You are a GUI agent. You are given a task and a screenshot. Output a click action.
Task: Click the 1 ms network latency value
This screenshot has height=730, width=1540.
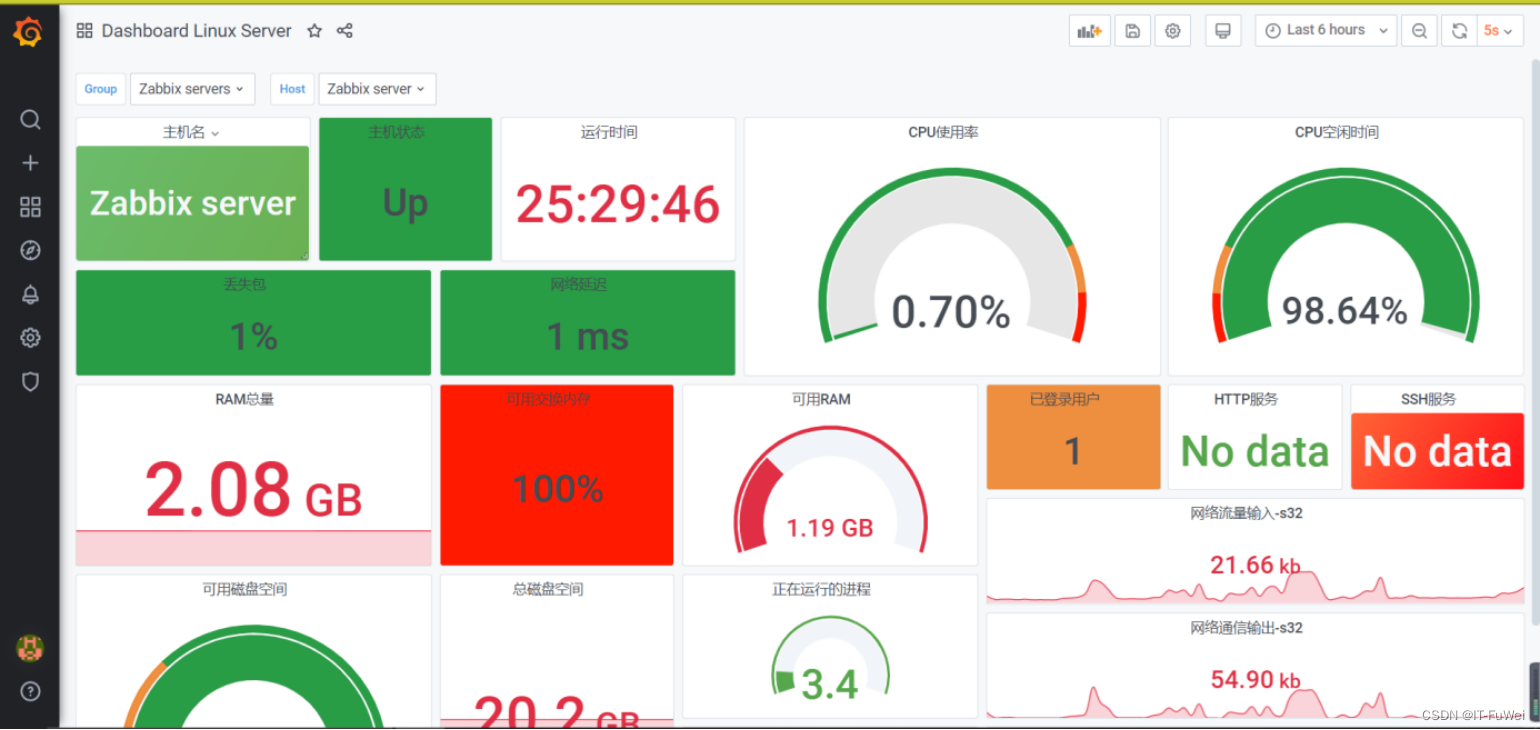click(x=588, y=336)
